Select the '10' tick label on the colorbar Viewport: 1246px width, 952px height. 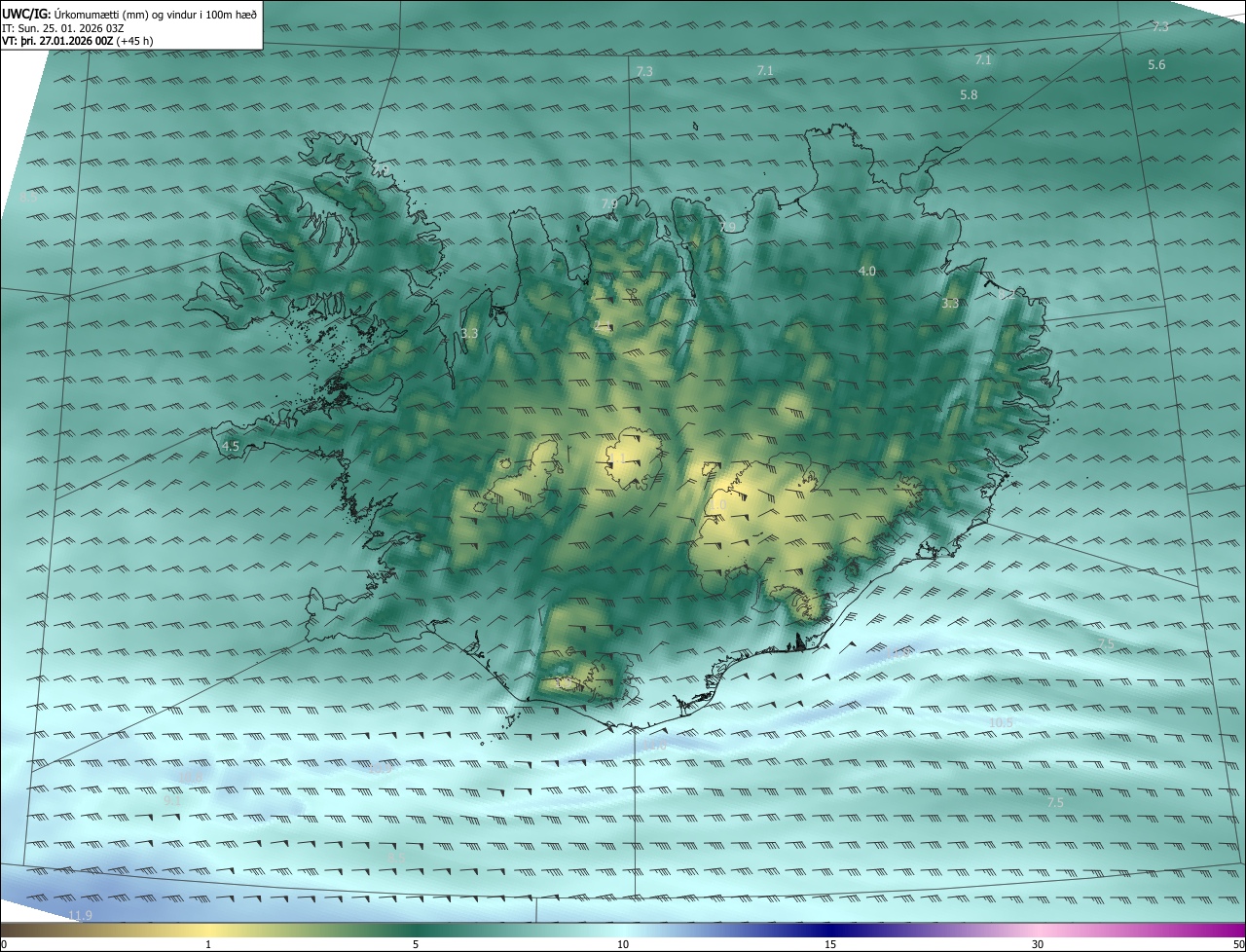(623, 944)
